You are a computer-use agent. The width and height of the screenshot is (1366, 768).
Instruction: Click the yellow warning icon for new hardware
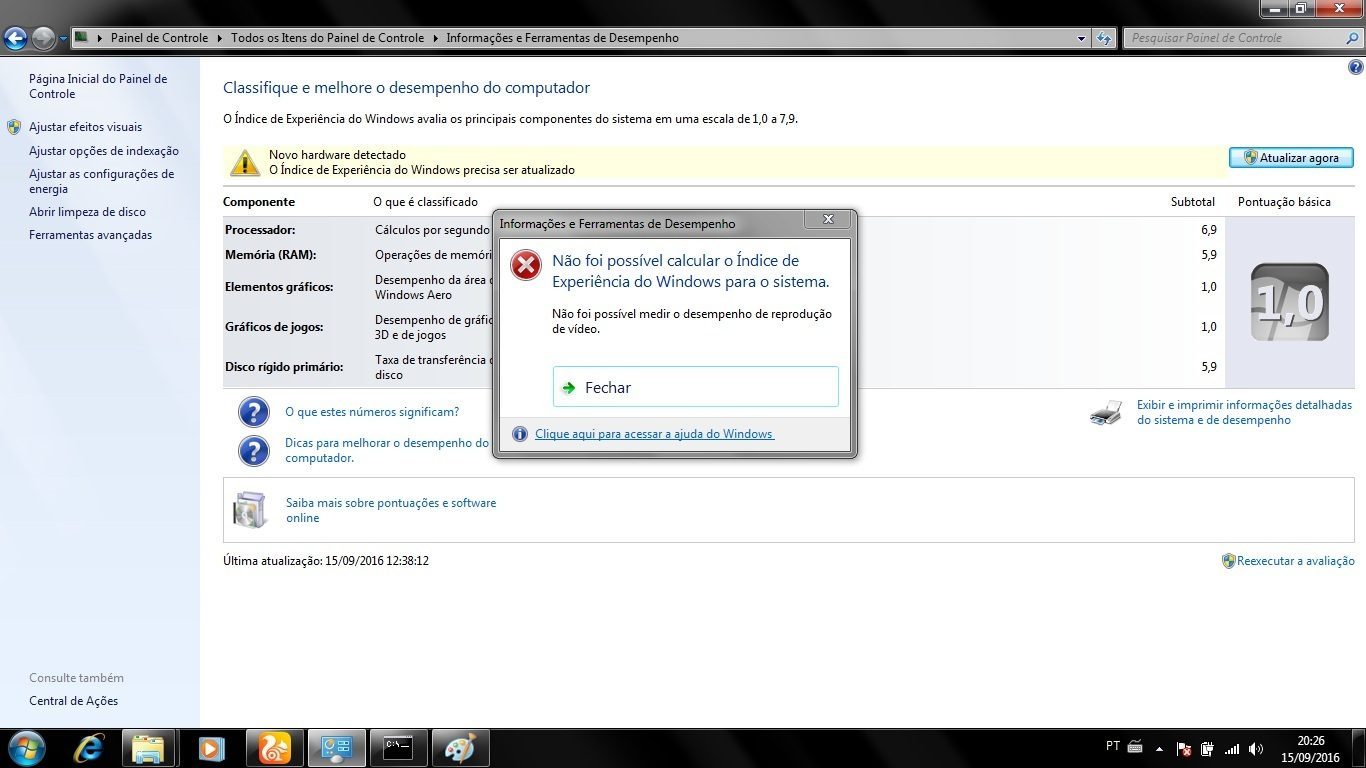tap(244, 162)
